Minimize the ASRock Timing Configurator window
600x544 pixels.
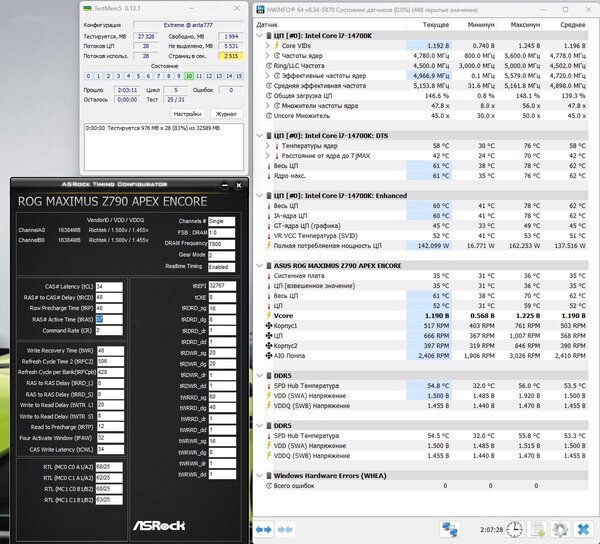pyautogui.click(x=225, y=186)
